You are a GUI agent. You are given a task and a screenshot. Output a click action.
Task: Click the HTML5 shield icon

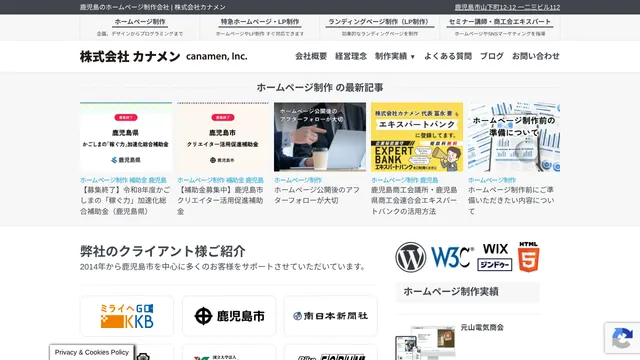(x=529, y=257)
